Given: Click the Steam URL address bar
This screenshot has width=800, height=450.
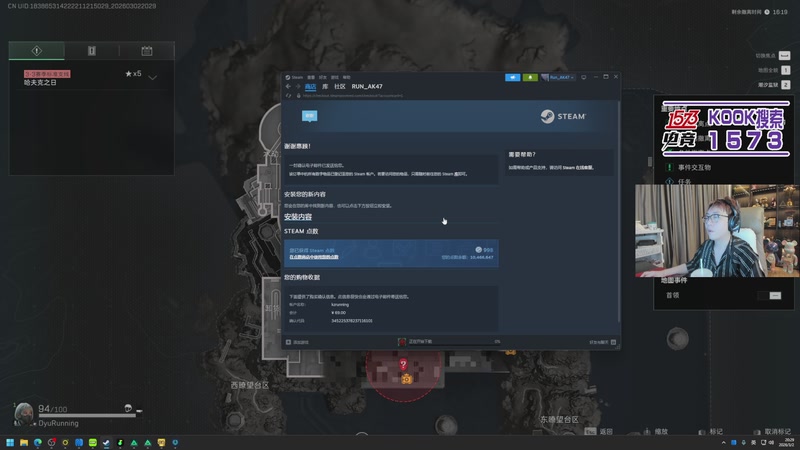Looking at the screenshot, I should (x=352, y=95).
